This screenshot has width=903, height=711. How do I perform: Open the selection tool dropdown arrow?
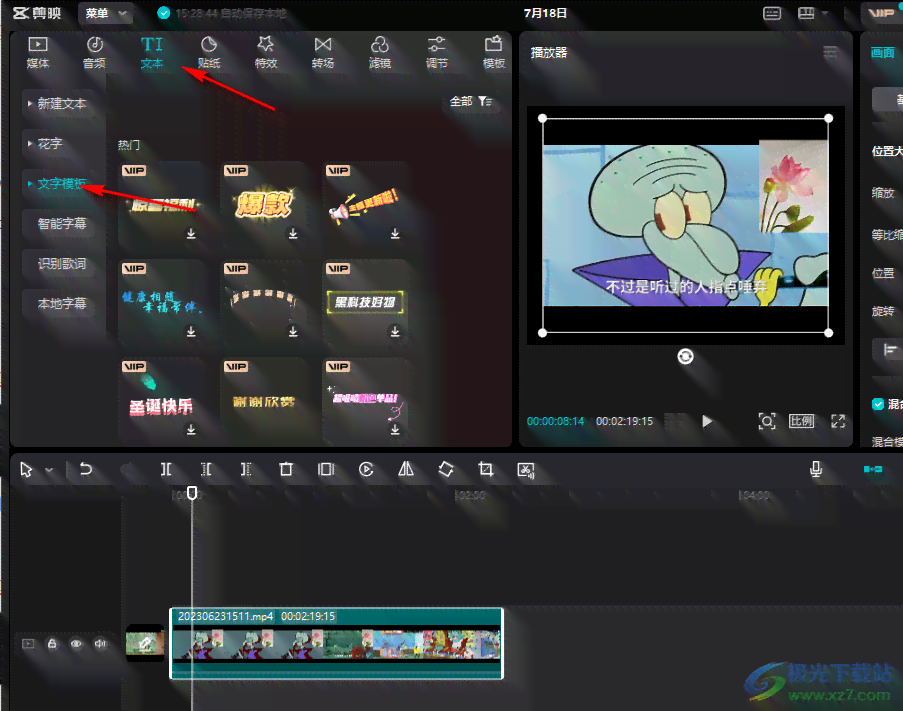[50, 470]
